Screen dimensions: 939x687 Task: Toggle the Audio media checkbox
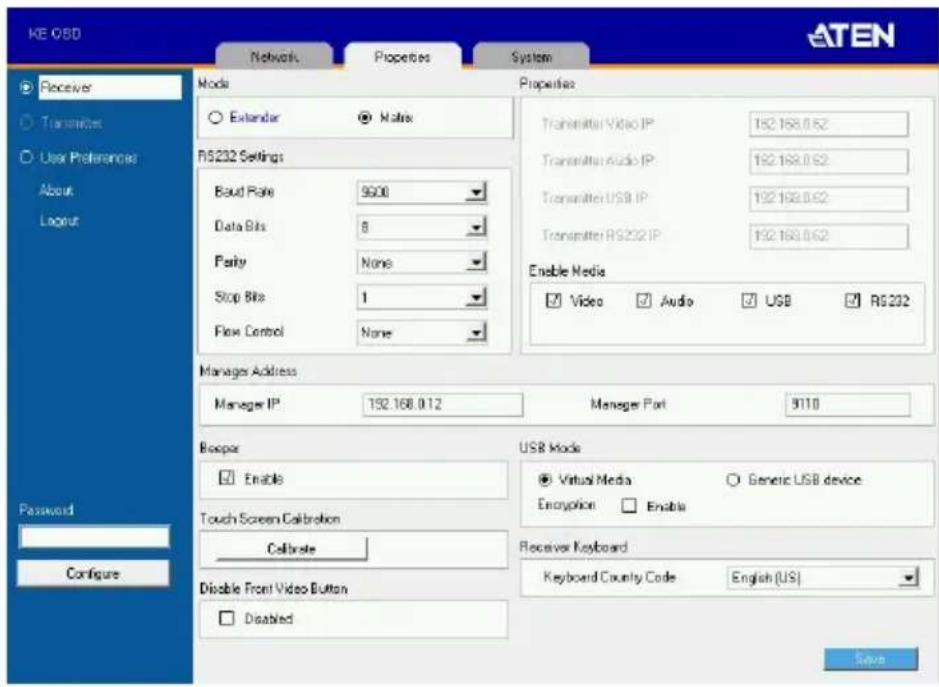coord(644,301)
